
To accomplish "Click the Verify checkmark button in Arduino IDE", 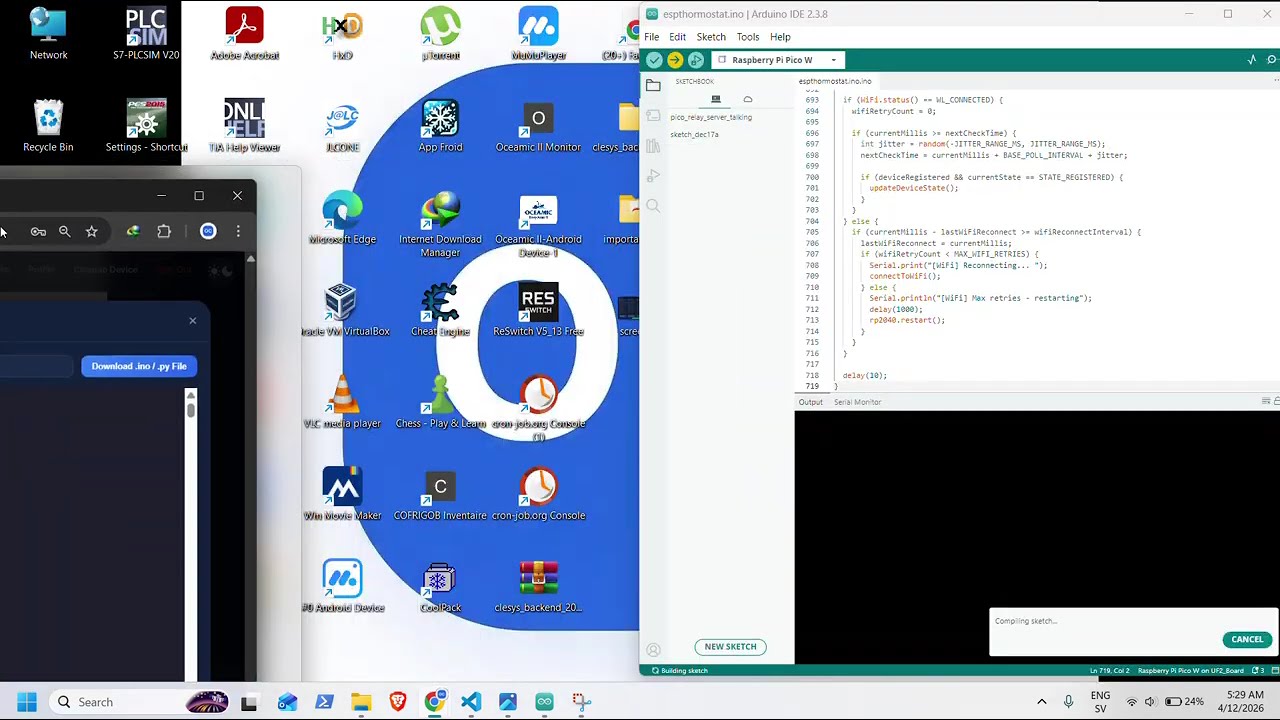I will [654, 60].
